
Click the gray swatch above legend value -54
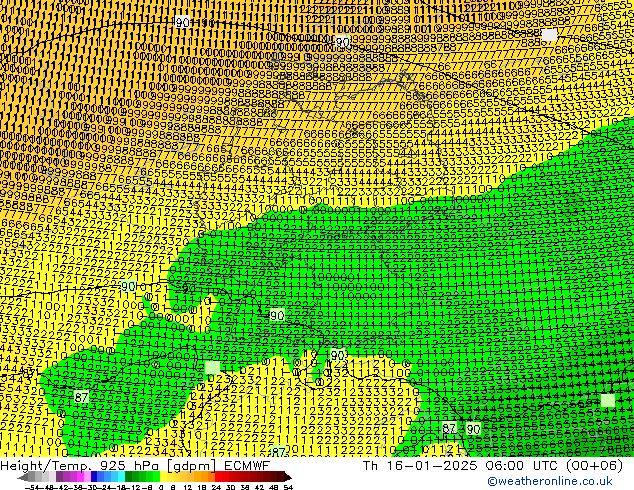[x=32, y=477]
